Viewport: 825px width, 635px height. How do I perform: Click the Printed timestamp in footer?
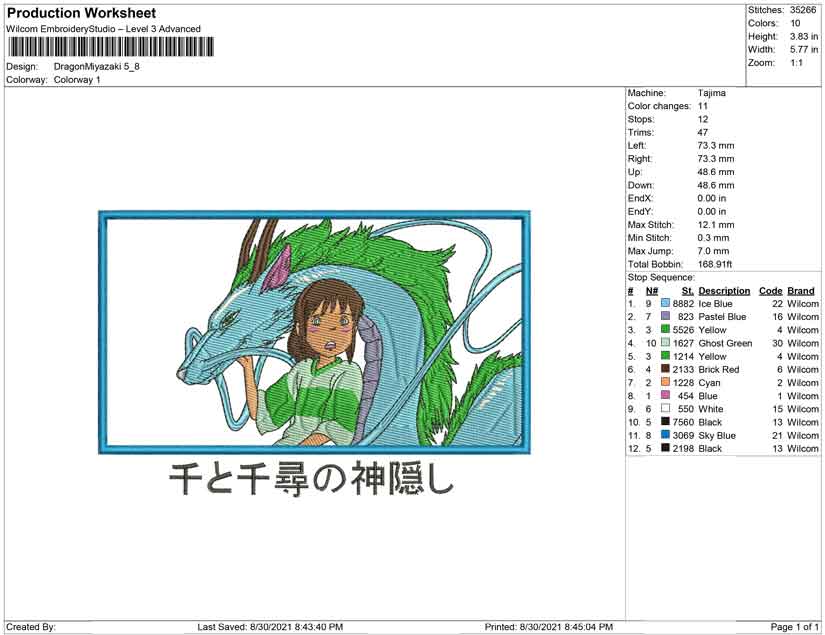549,627
